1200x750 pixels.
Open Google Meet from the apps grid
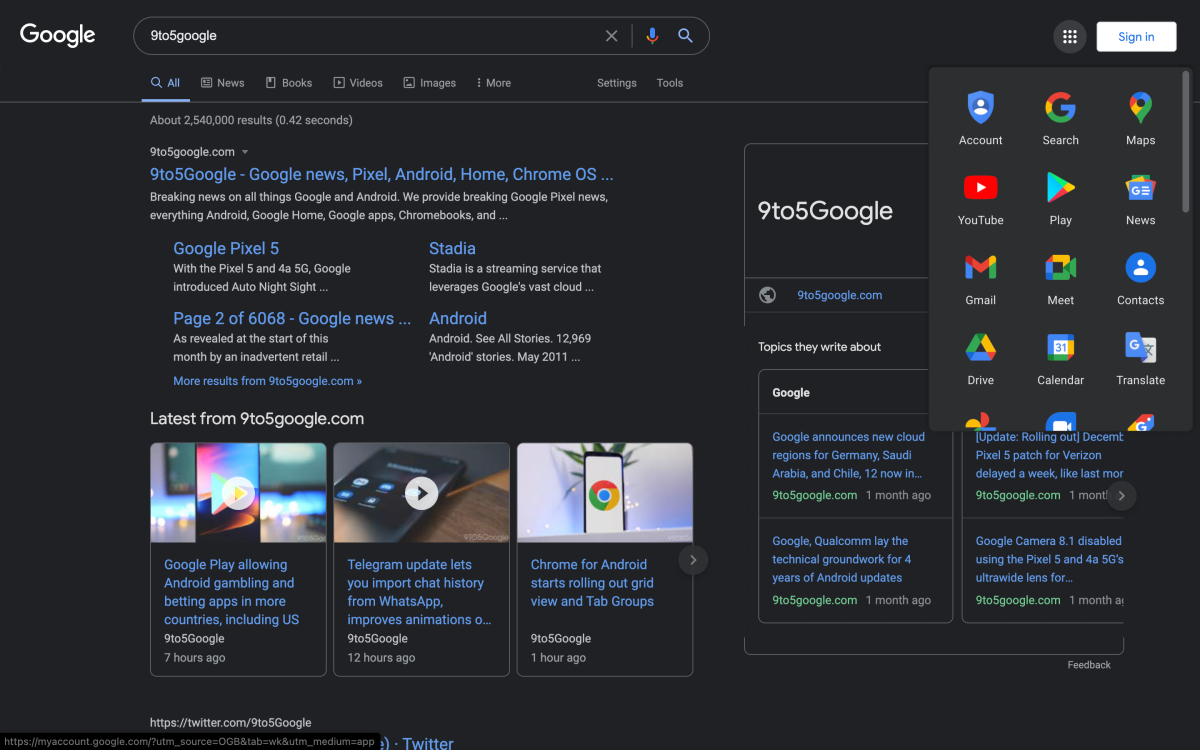1060,278
